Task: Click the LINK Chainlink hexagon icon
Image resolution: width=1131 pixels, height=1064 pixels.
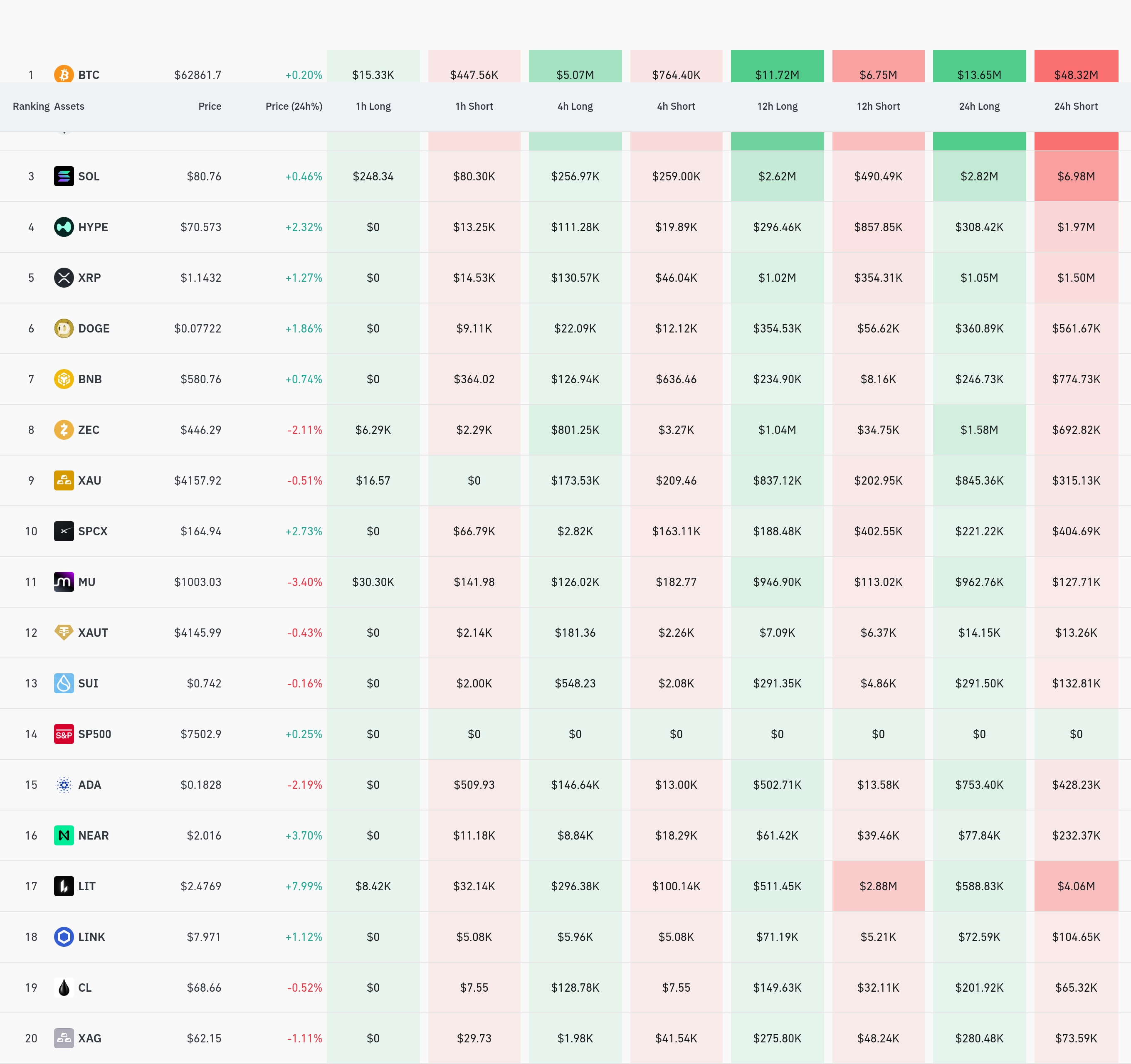Action: 64,937
